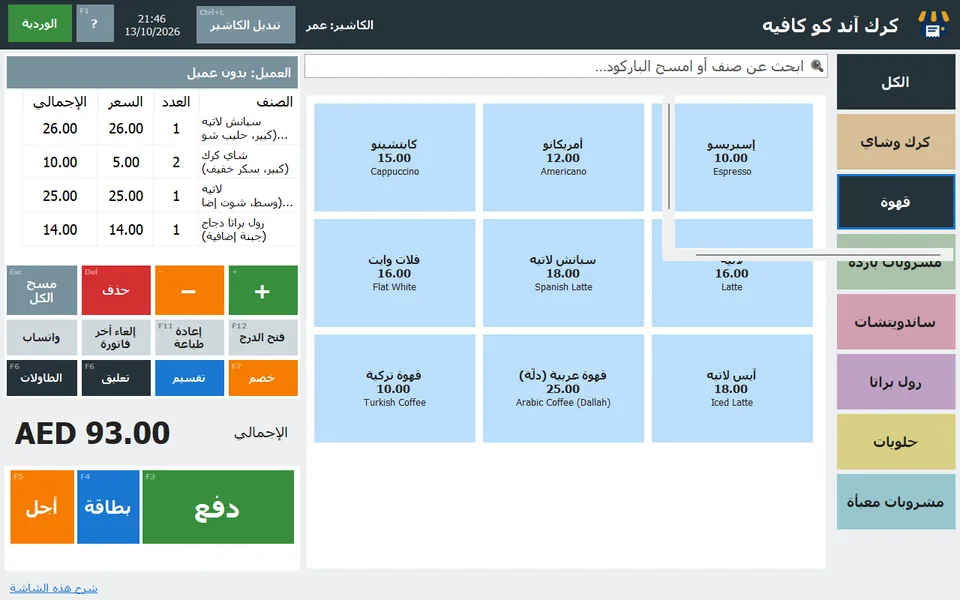Image resolution: width=960 pixels, height=600 pixels.
Task: Add Flat White to the order
Action: pos(394,273)
